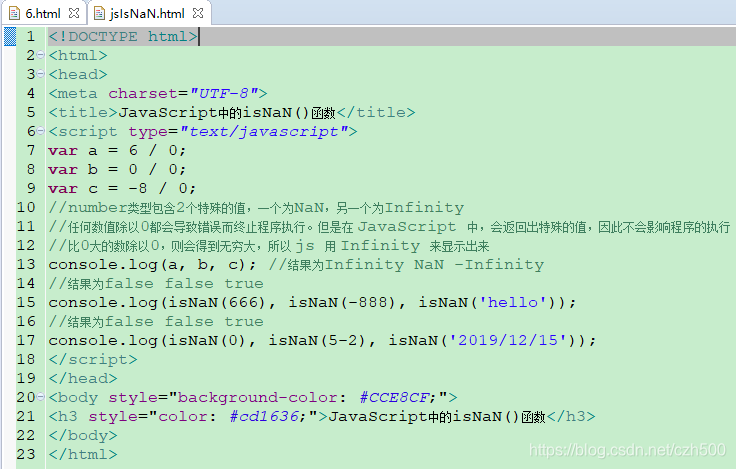
Task: Click the comment on line 12 about Infinity
Action: pos(269,246)
